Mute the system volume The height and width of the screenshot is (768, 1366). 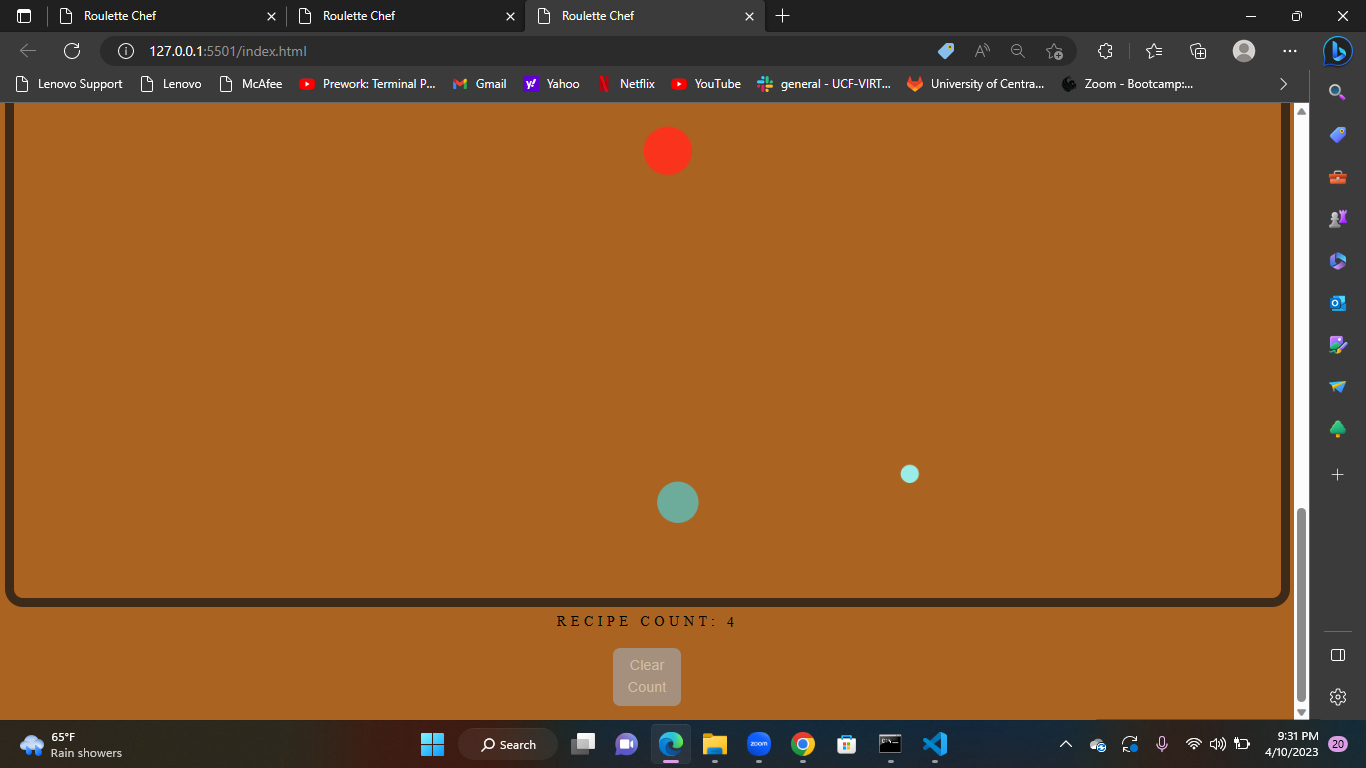click(x=1217, y=744)
